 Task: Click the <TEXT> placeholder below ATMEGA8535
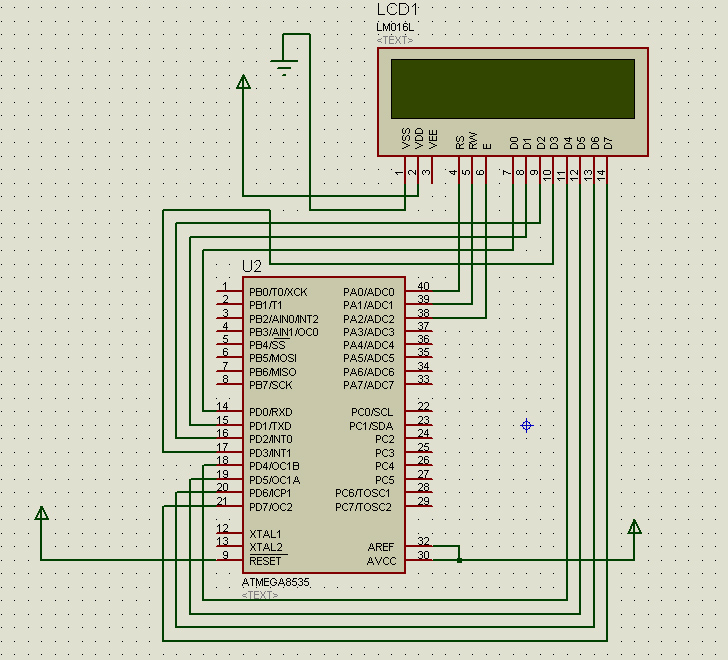pos(260,595)
